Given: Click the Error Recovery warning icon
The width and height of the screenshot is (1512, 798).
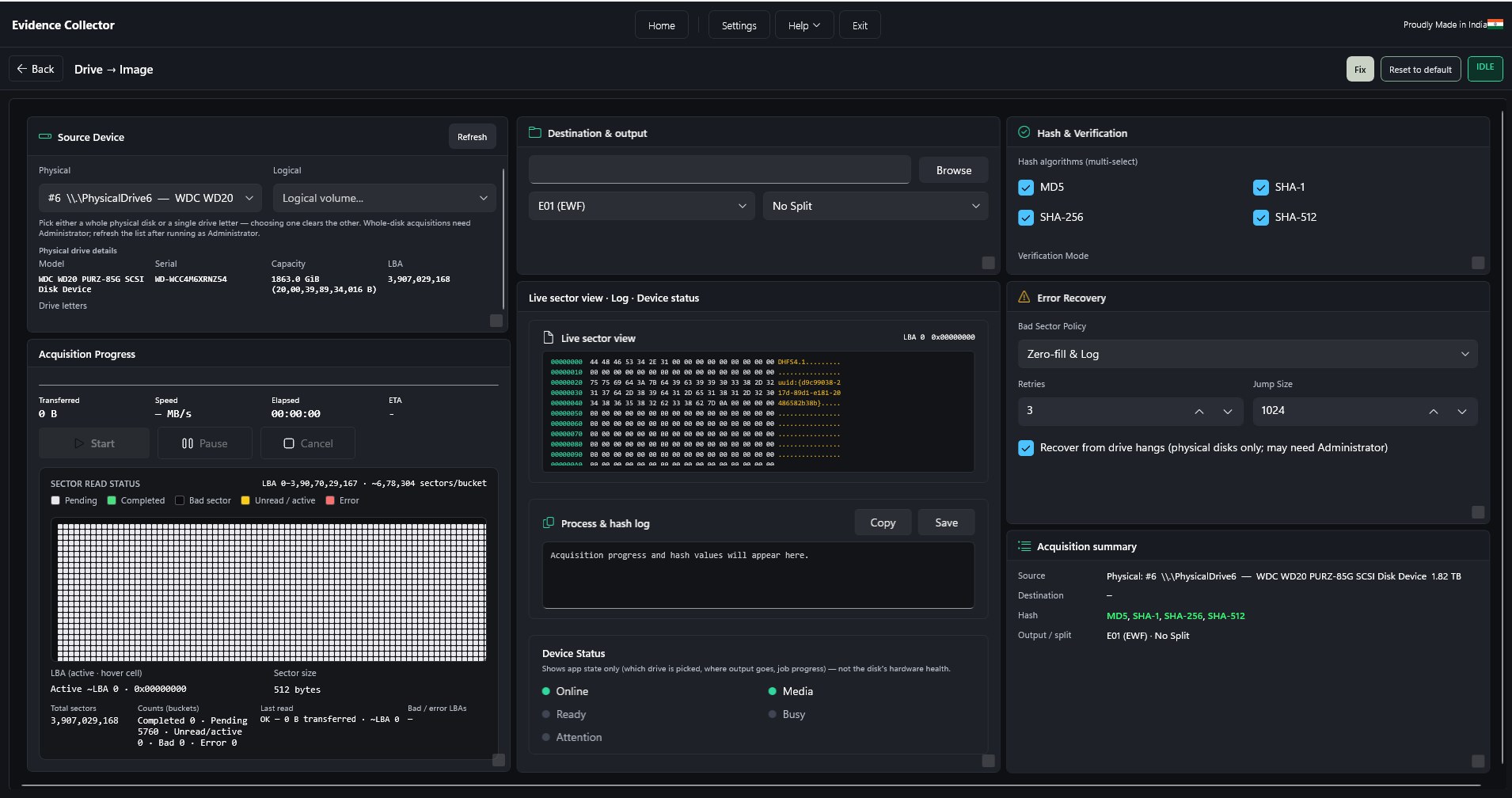Looking at the screenshot, I should 1024,297.
